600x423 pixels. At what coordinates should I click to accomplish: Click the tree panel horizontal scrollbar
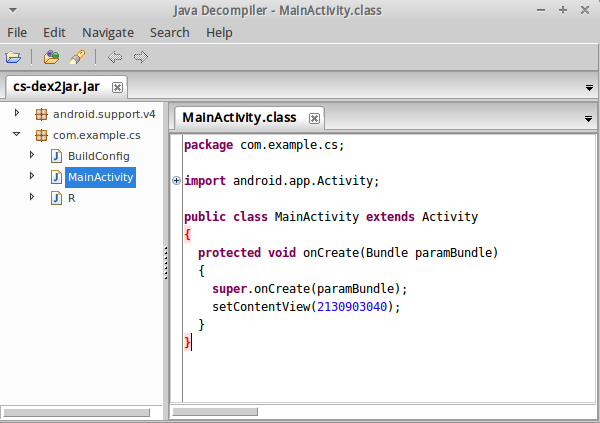[x=77, y=413]
